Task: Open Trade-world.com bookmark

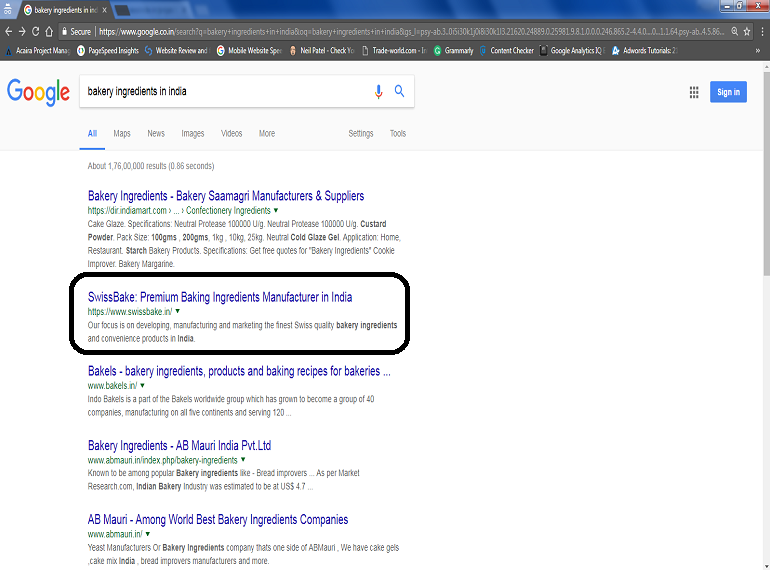Action: [394, 51]
